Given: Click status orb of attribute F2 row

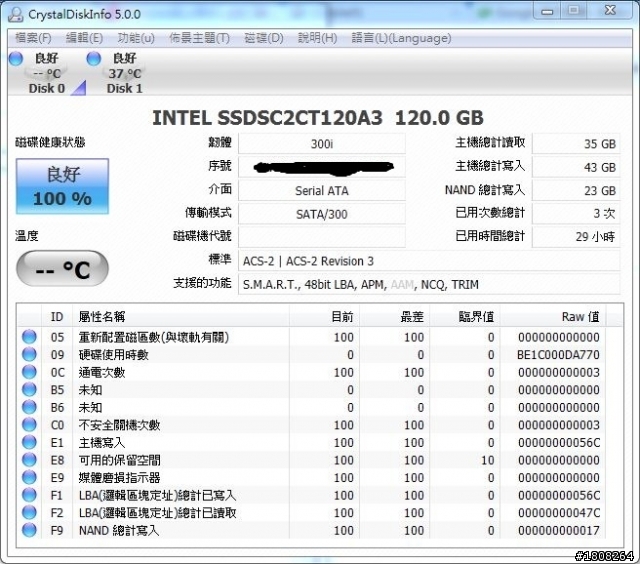Looking at the screenshot, I should (29, 512).
